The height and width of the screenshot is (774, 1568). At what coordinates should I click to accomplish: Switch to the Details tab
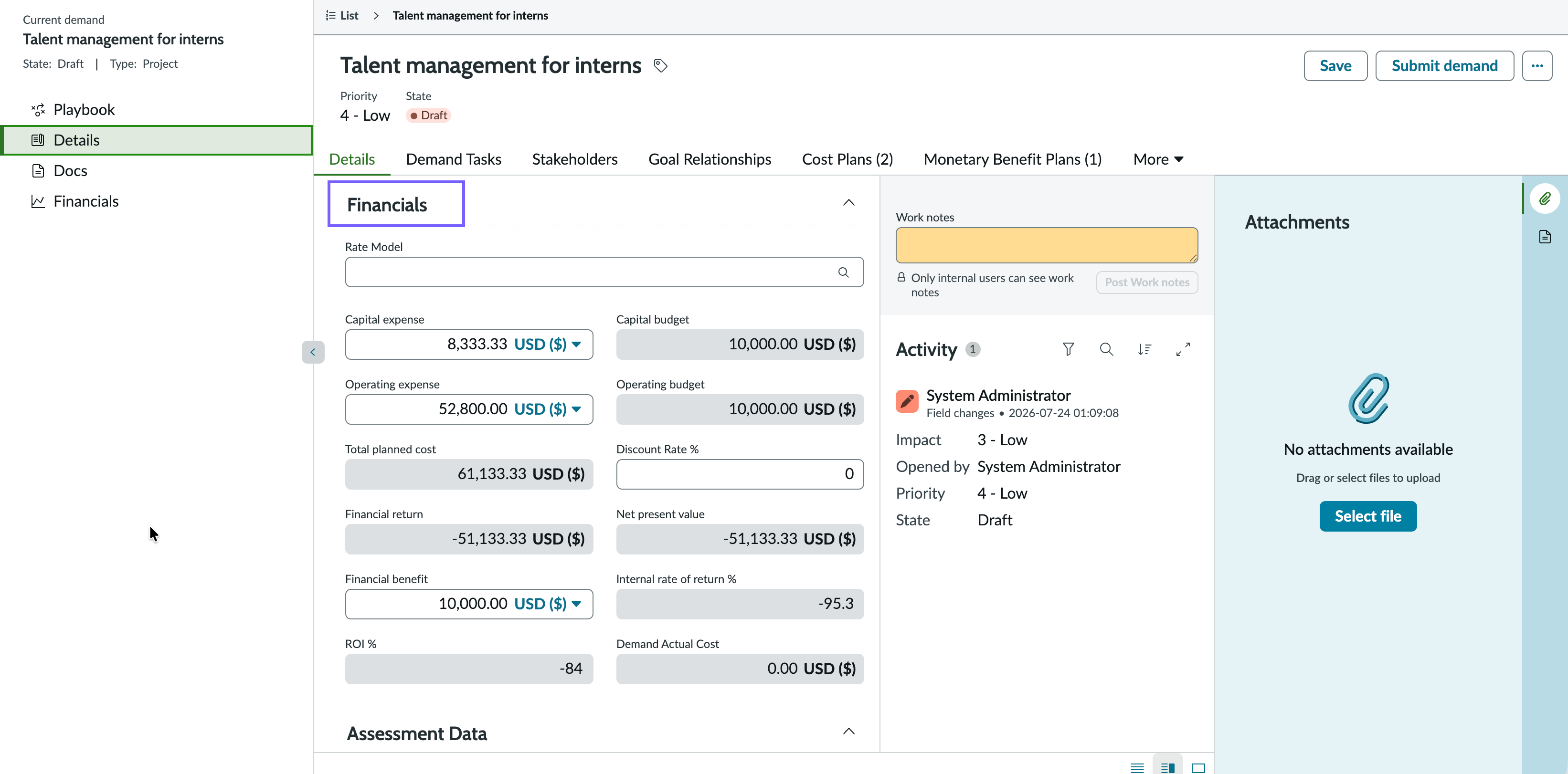point(352,159)
